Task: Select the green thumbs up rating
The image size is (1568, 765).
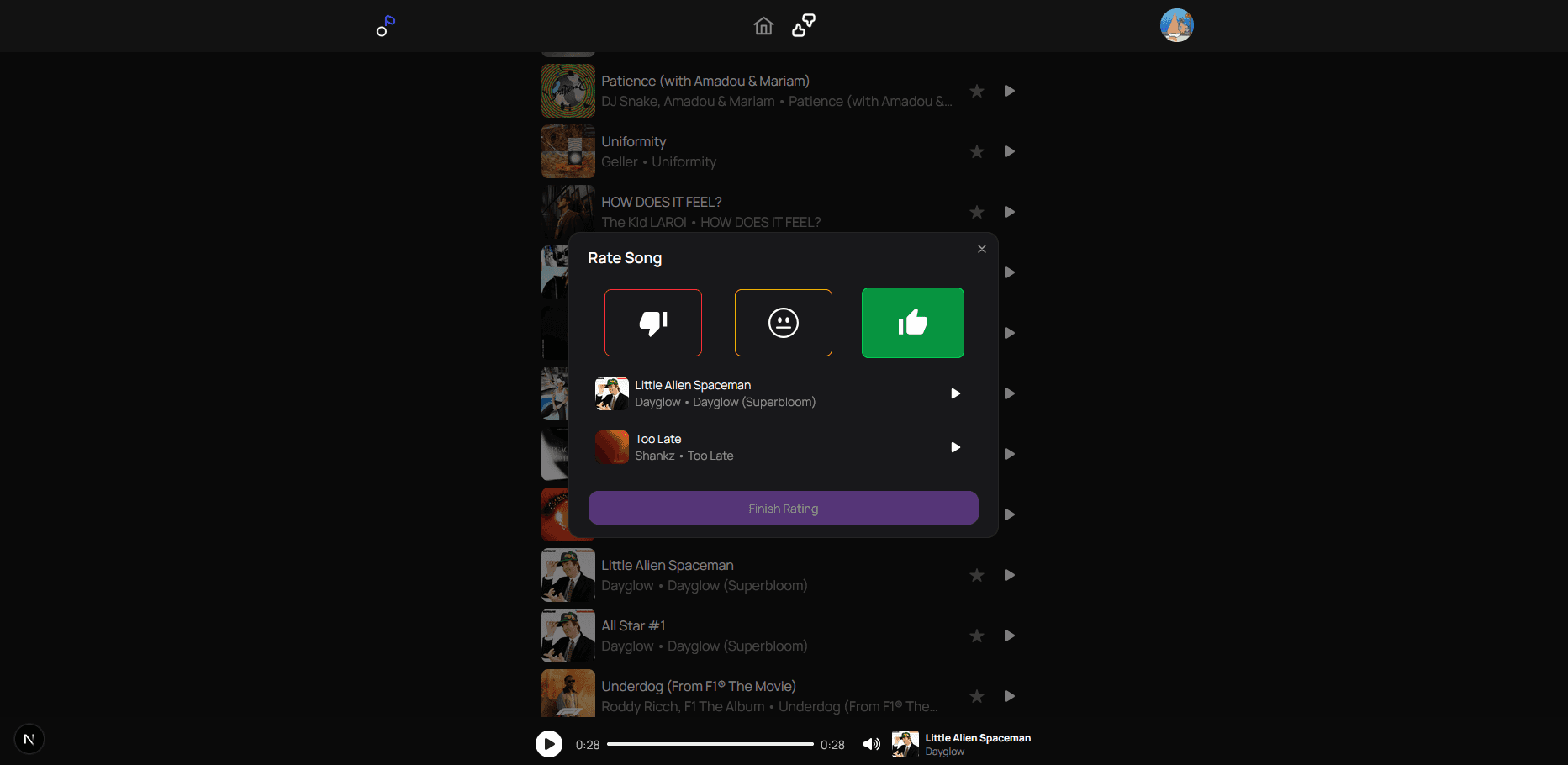Action: (x=913, y=323)
